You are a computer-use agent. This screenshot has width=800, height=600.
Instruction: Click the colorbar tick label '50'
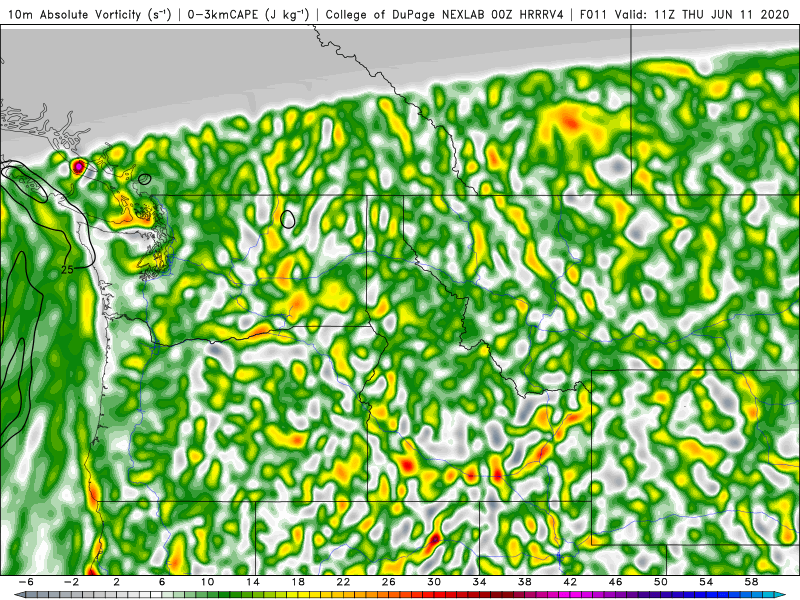tap(661, 582)
